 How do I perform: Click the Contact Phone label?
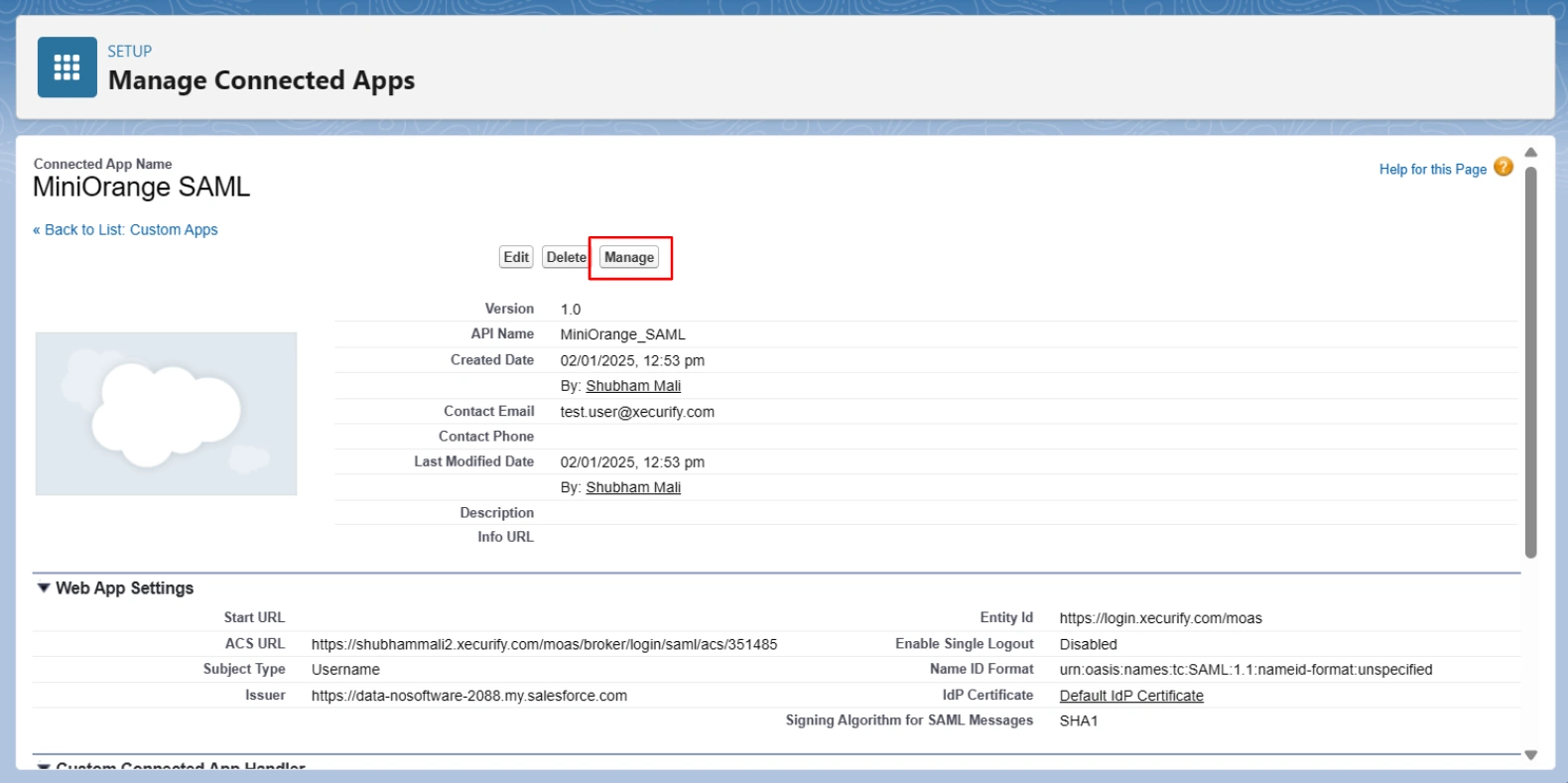tap(486, 437)
